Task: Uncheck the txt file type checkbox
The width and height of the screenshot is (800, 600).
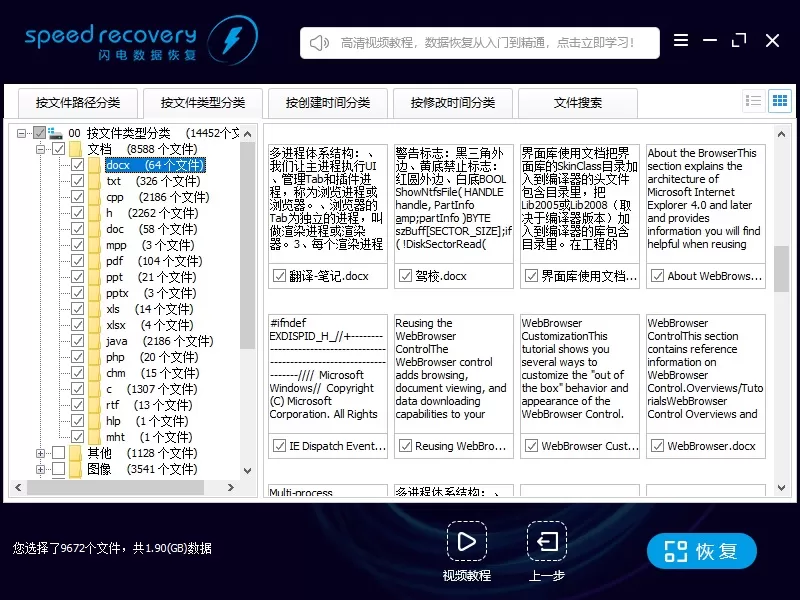Action: point(78,181)
